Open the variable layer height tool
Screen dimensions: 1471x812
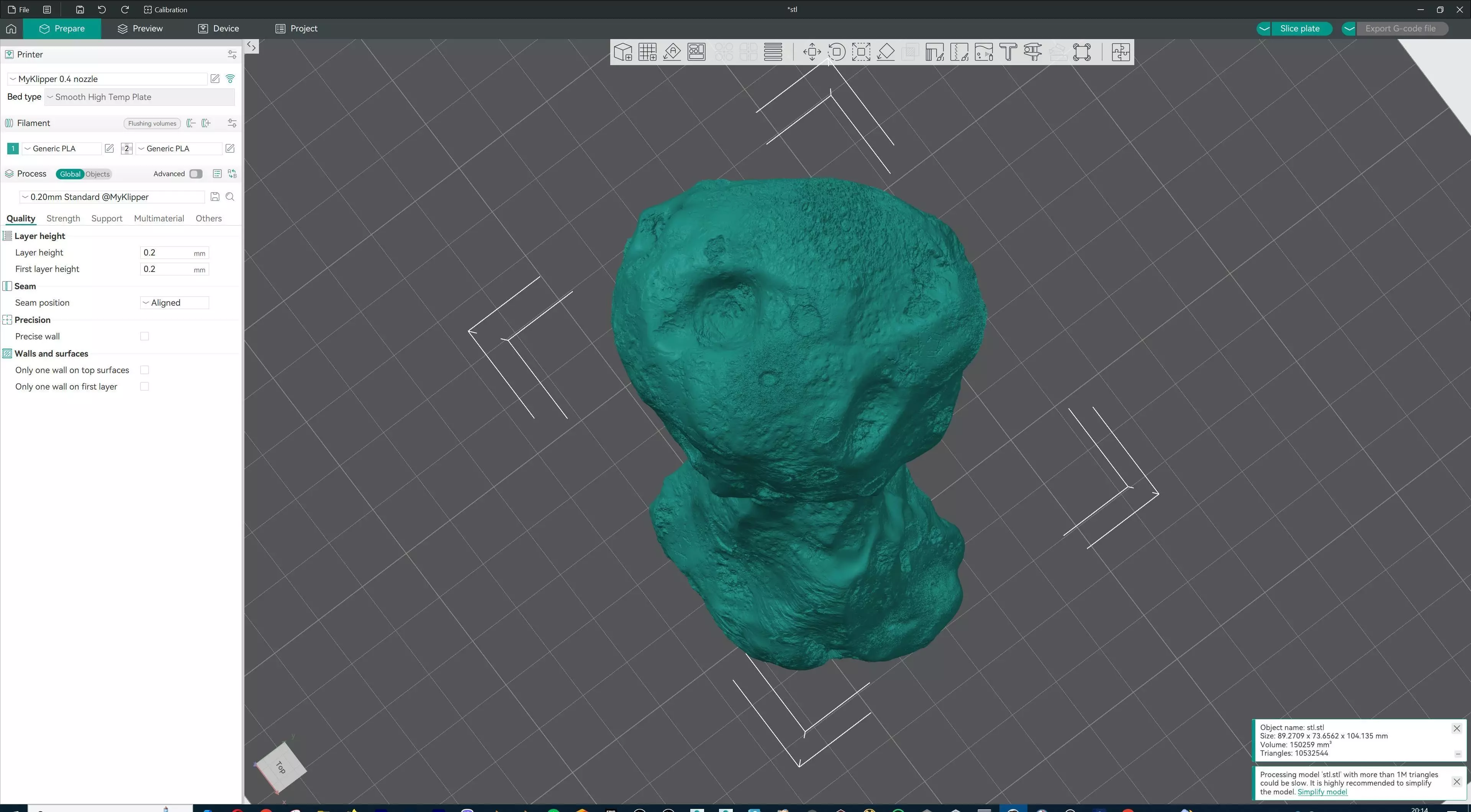[773, 52]
